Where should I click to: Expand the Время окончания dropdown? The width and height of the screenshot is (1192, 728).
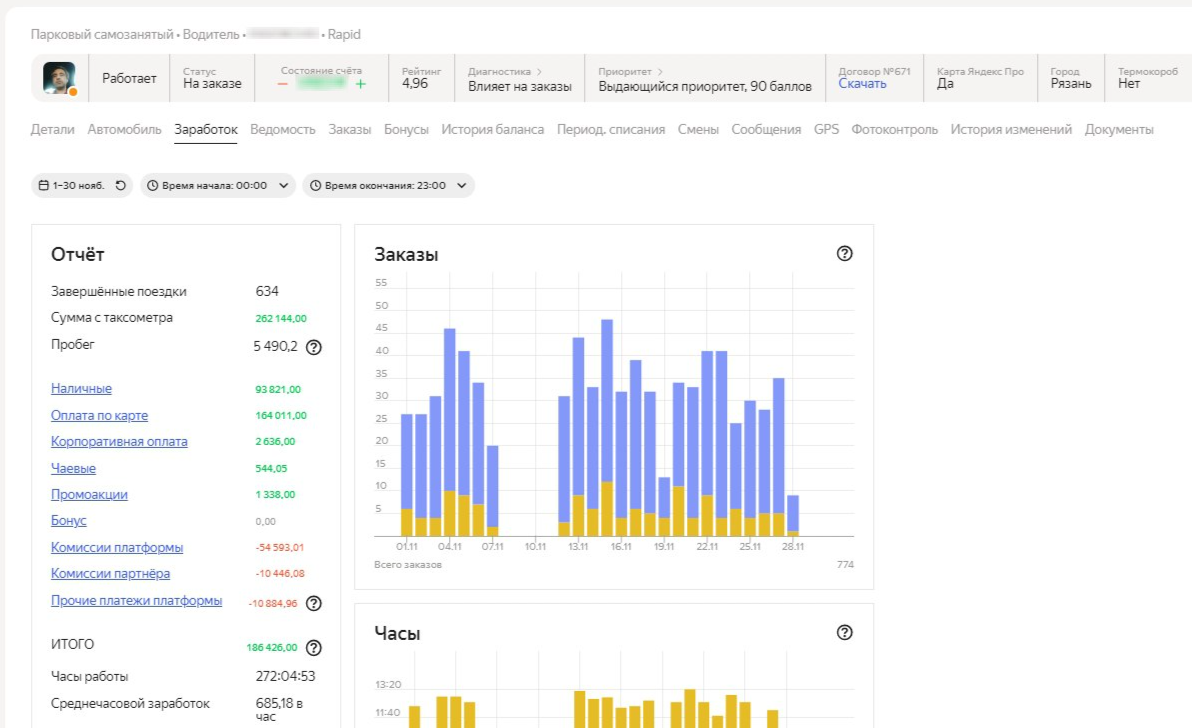(388, 185)
